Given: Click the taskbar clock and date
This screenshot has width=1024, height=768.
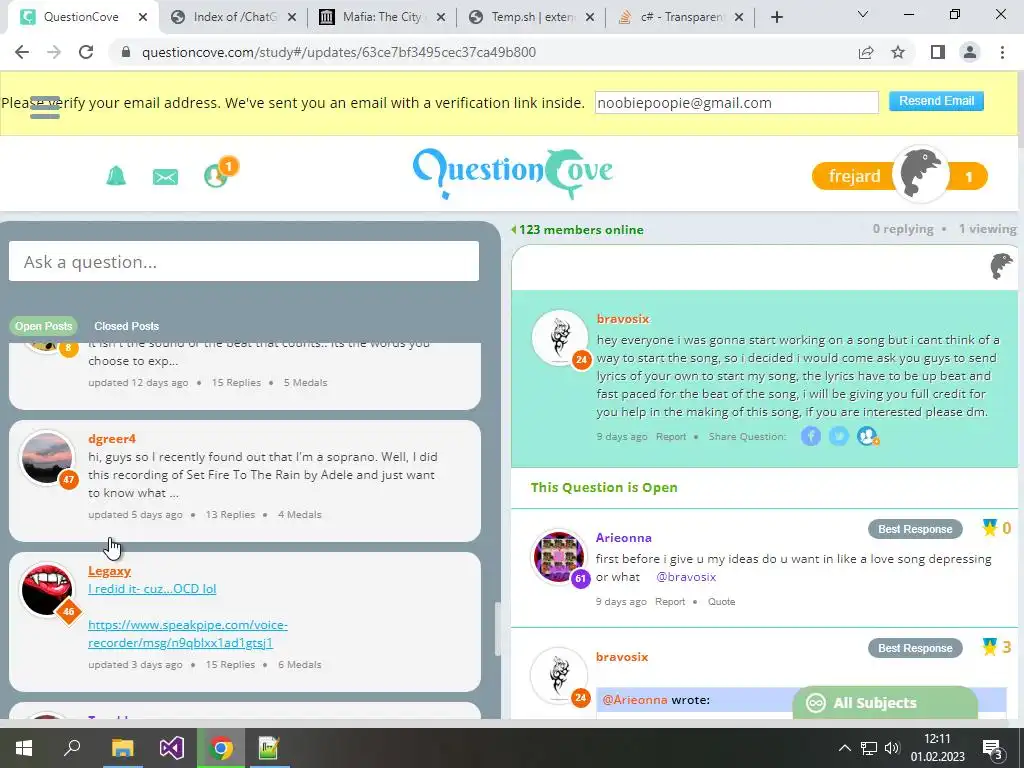Looking at the screenshot, I should click(x=937, y=748).
